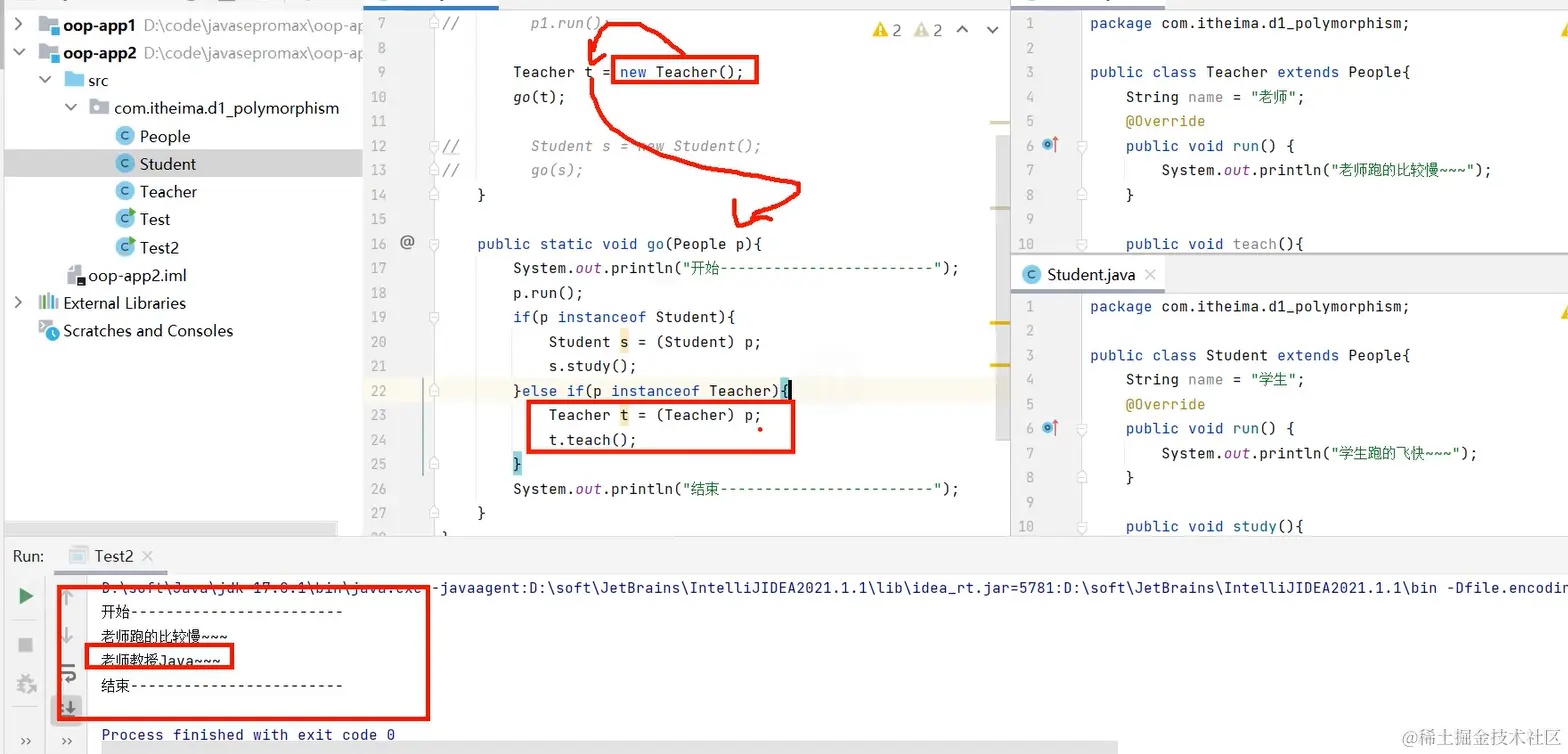This screenshot has width=1568, height=754.
Task: Click 't.teach();' on line 24
Action: (x=593, y=440)
